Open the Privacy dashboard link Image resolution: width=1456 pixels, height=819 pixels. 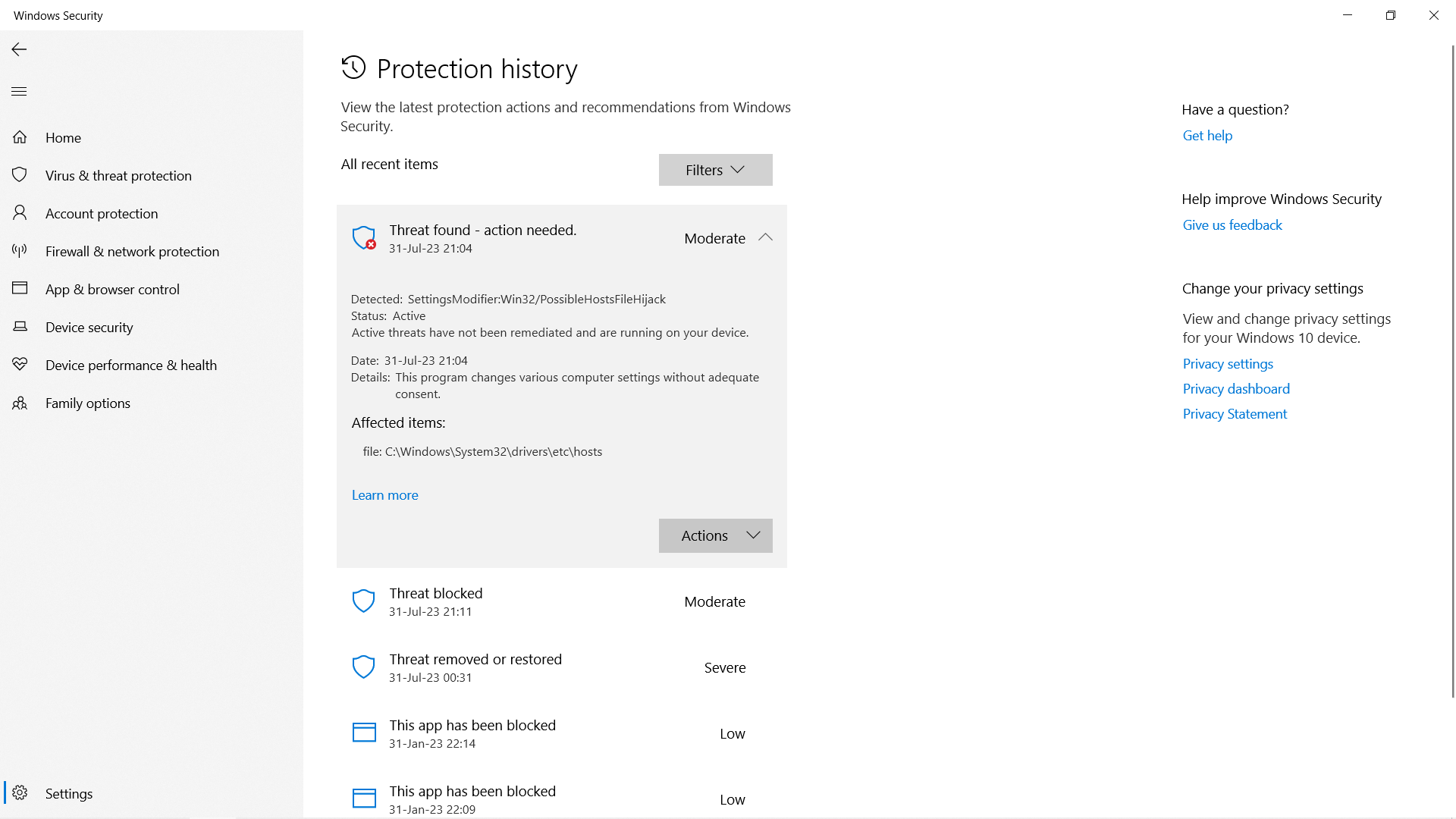(1236, 389)
